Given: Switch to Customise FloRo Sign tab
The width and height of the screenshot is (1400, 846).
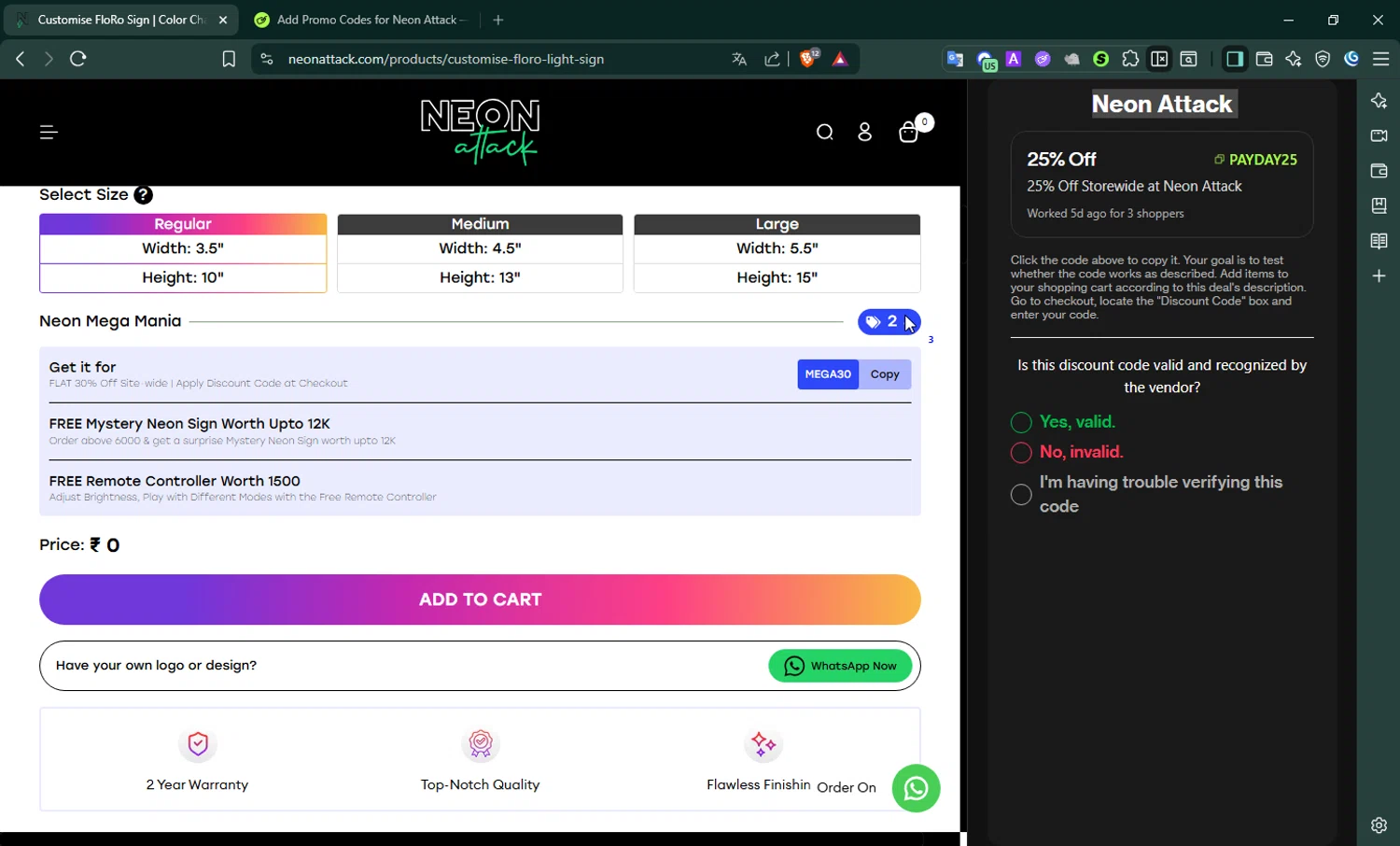Looking at the screenshot, I should click(x=121, y=20).
